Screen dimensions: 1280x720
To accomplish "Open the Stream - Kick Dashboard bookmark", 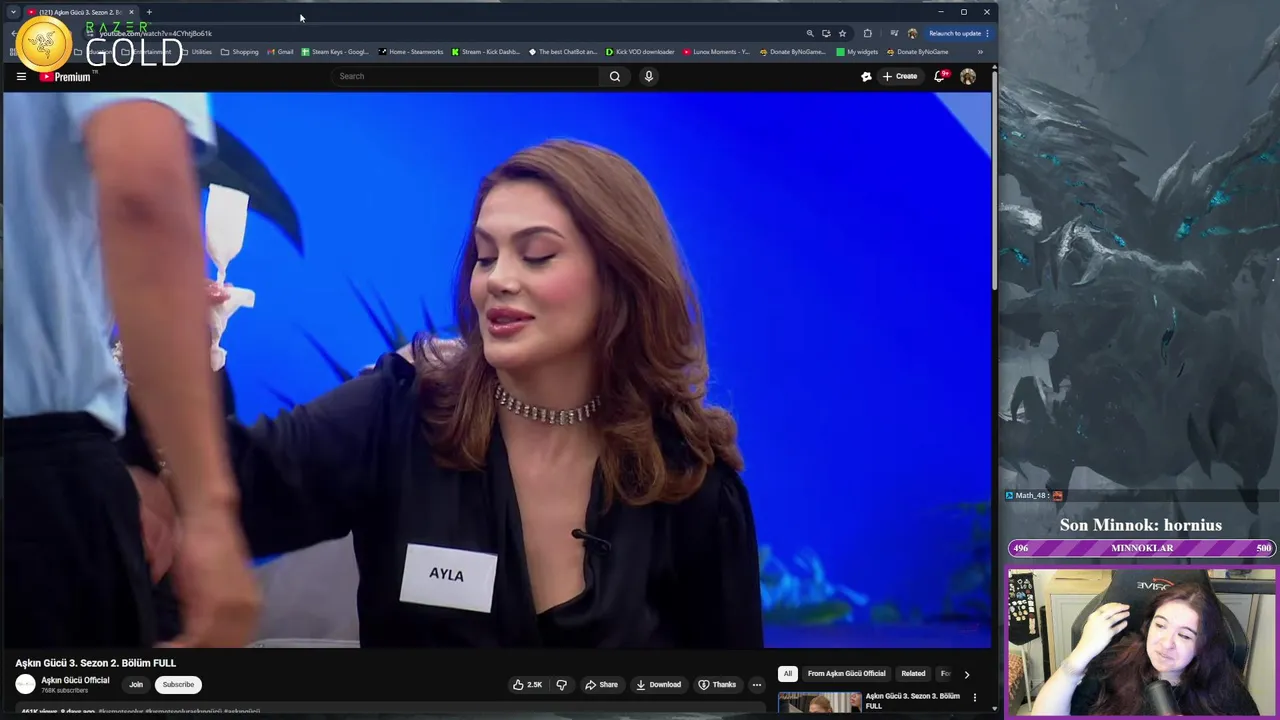I will point(487,52).
